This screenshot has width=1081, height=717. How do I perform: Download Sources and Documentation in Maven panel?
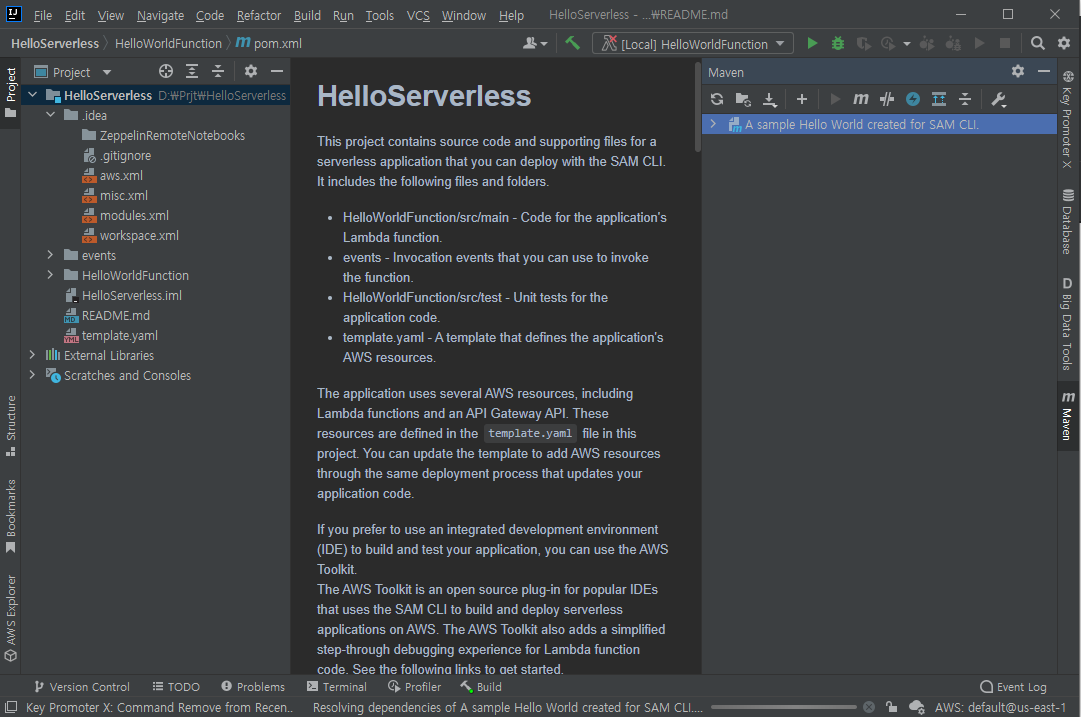click(770, 99)
